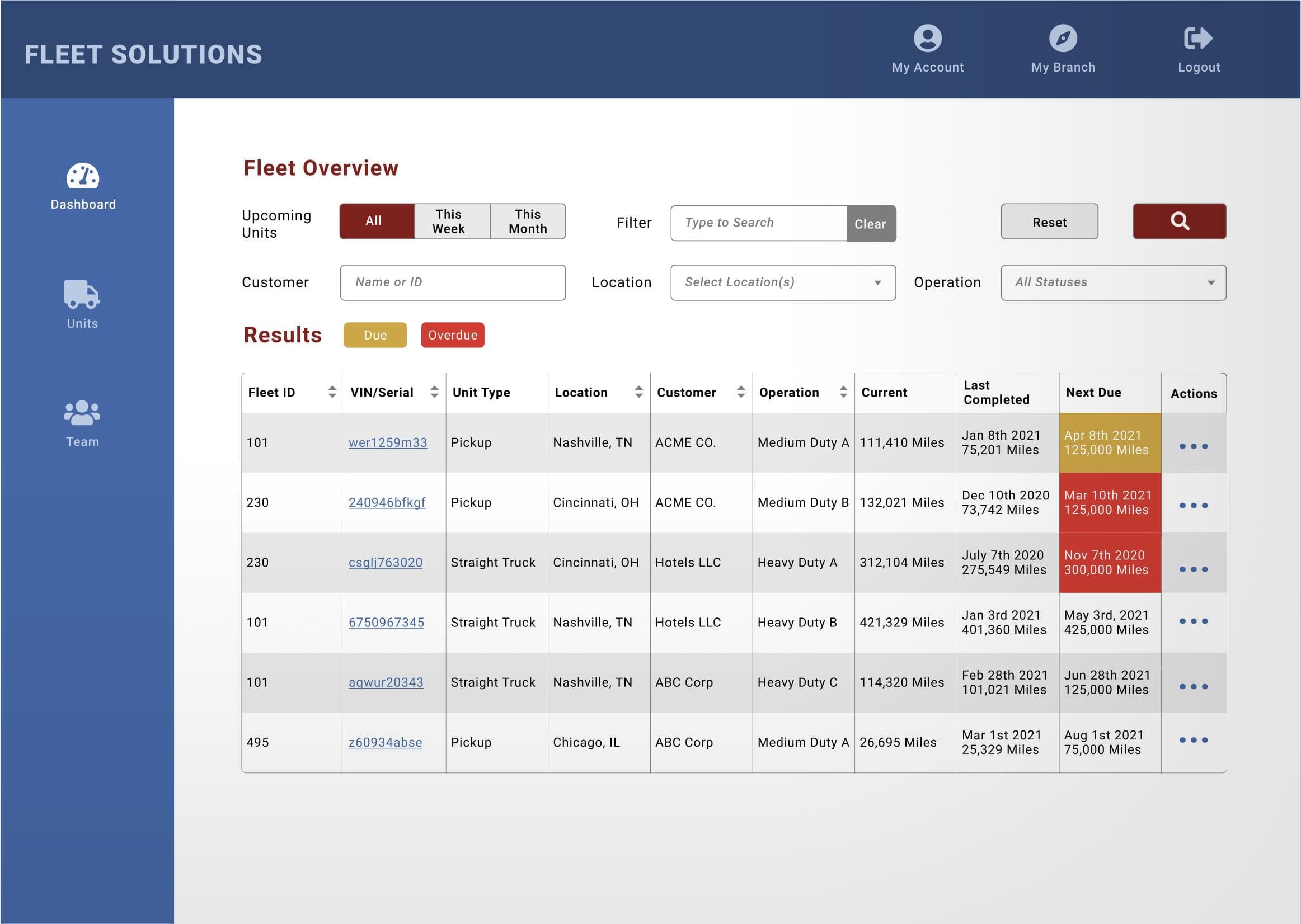Open VIN link 6750967345
Image resolution: width=1301 pixels, height=924 pixels.
point(387,623)
